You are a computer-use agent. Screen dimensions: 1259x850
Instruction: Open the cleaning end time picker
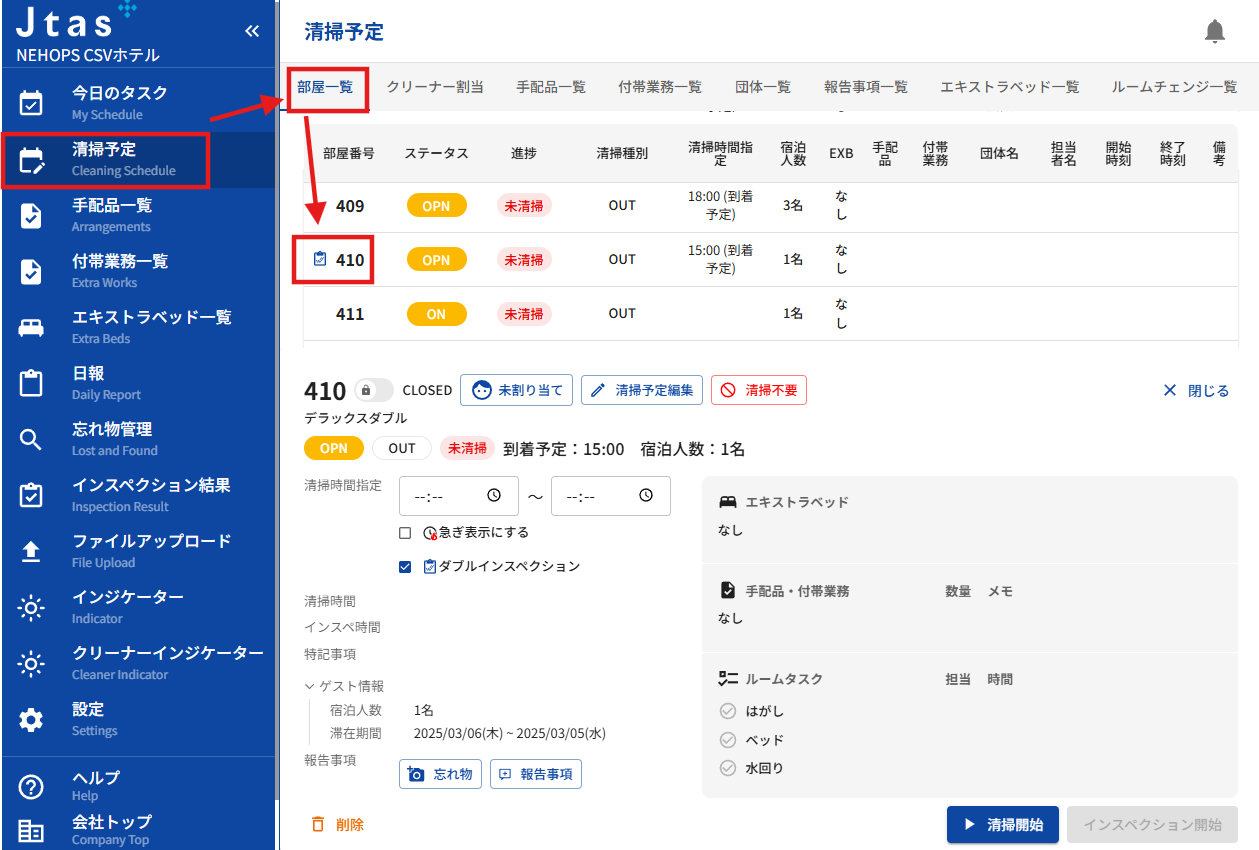click(646, 496)
